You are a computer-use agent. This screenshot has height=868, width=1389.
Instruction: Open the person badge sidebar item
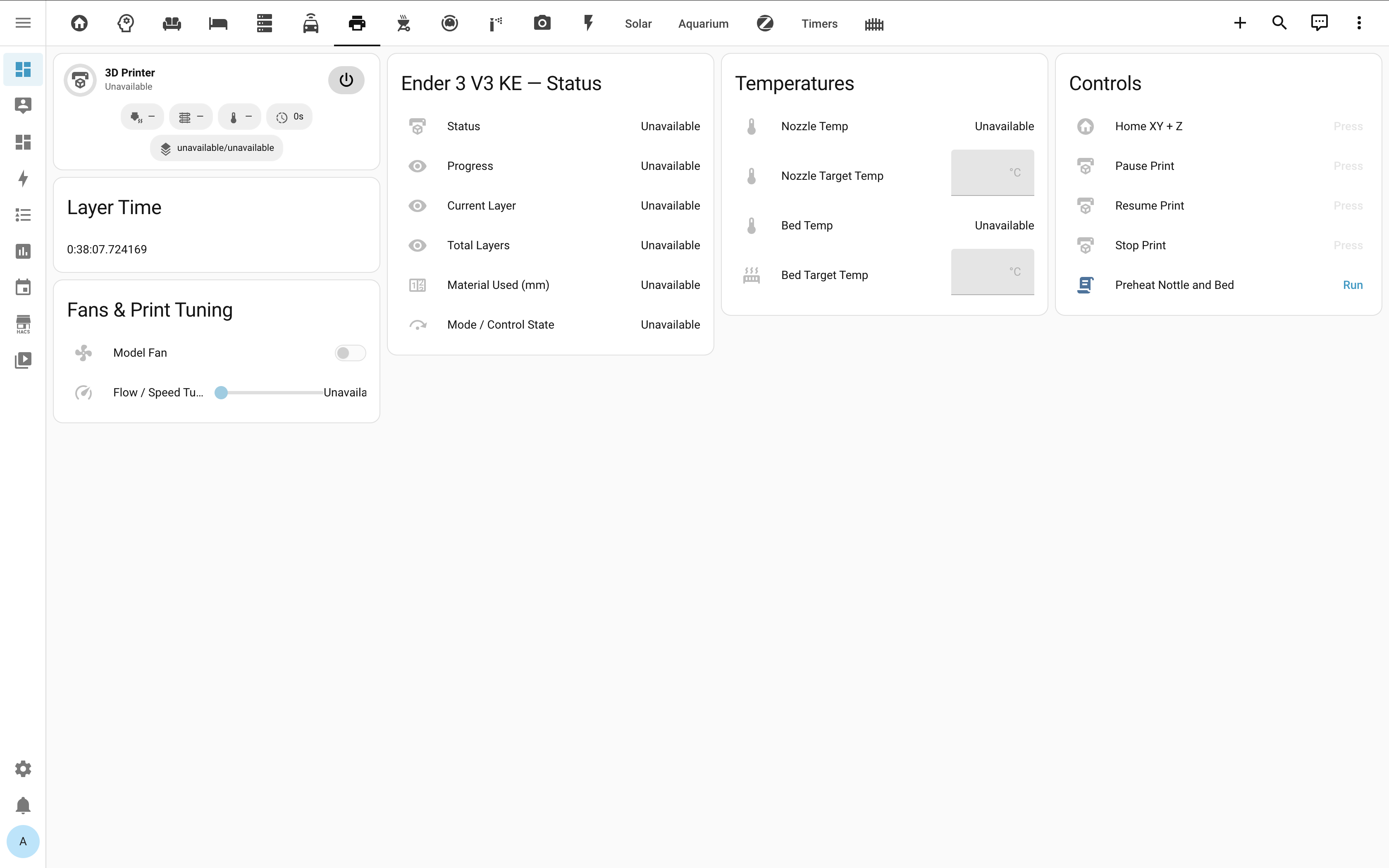tap(23, 106)
